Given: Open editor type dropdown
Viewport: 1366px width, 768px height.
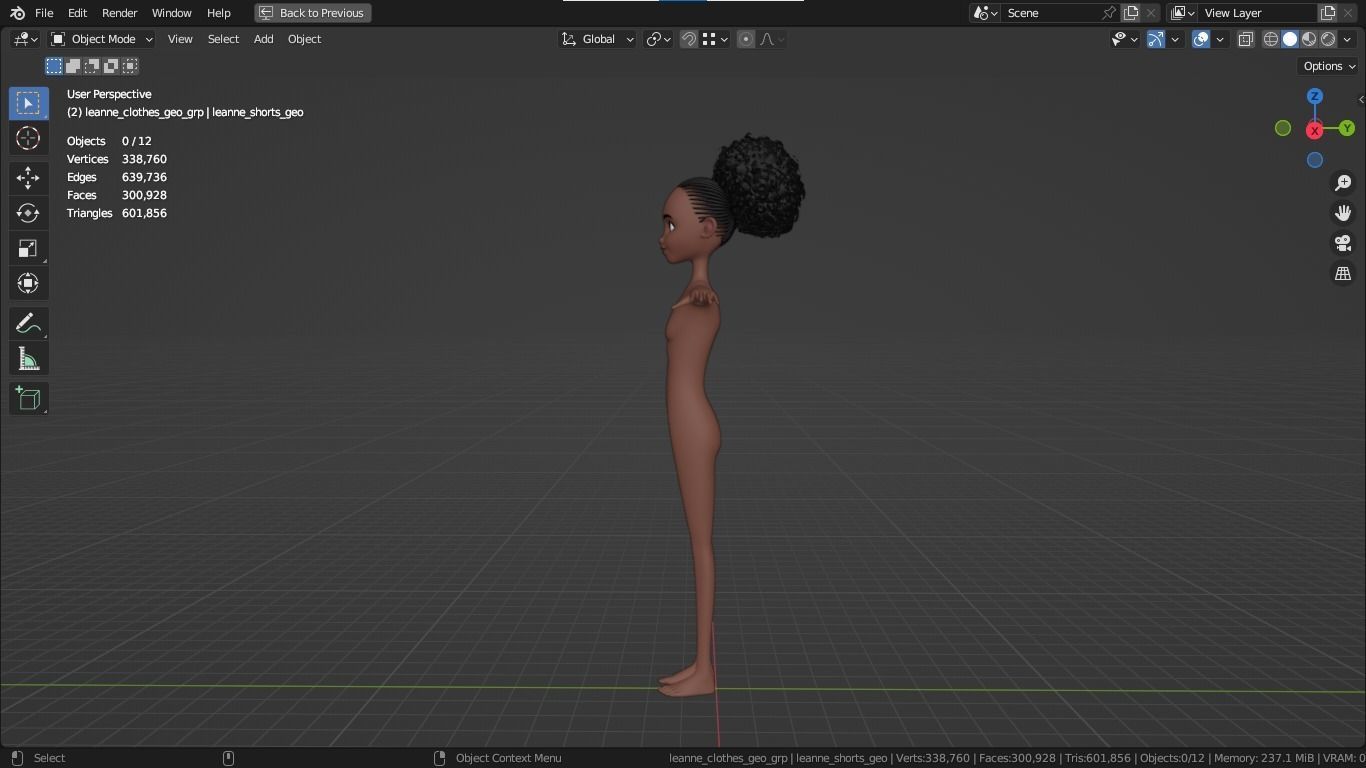Looking at the screenshot, I should pyautogui.click(x=25, y=39).
